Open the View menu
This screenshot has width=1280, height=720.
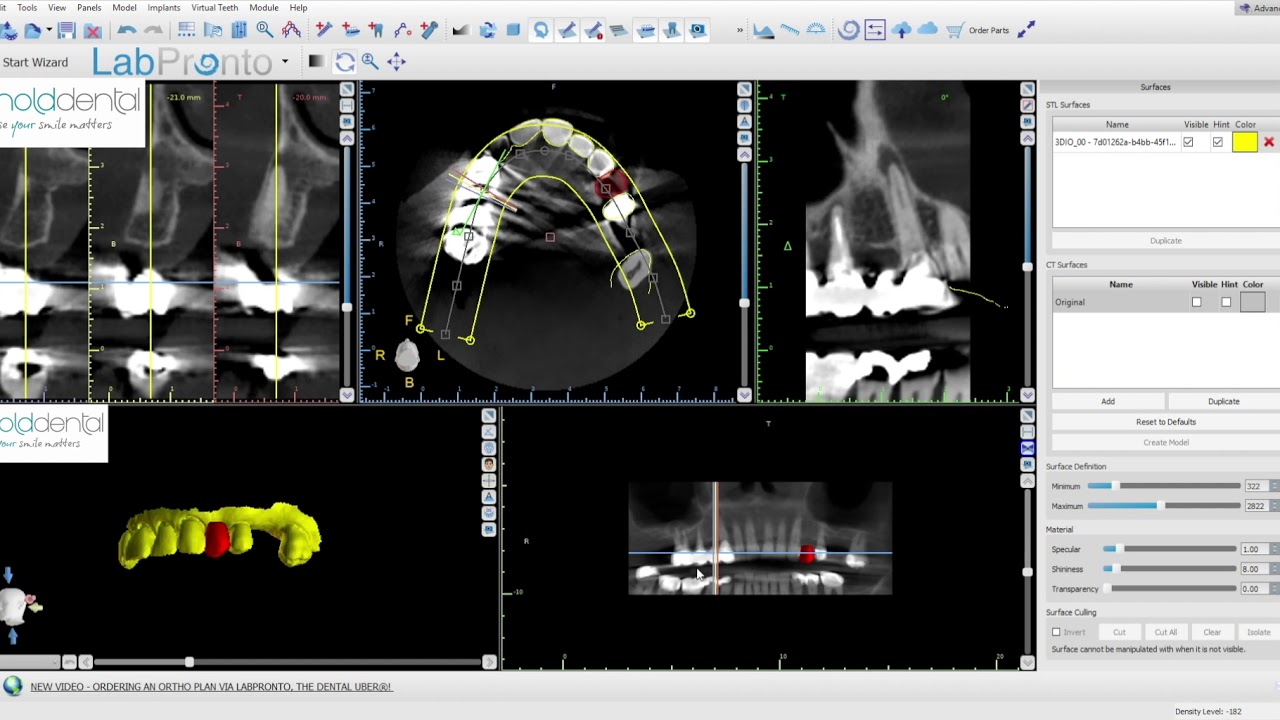point(57,7)
